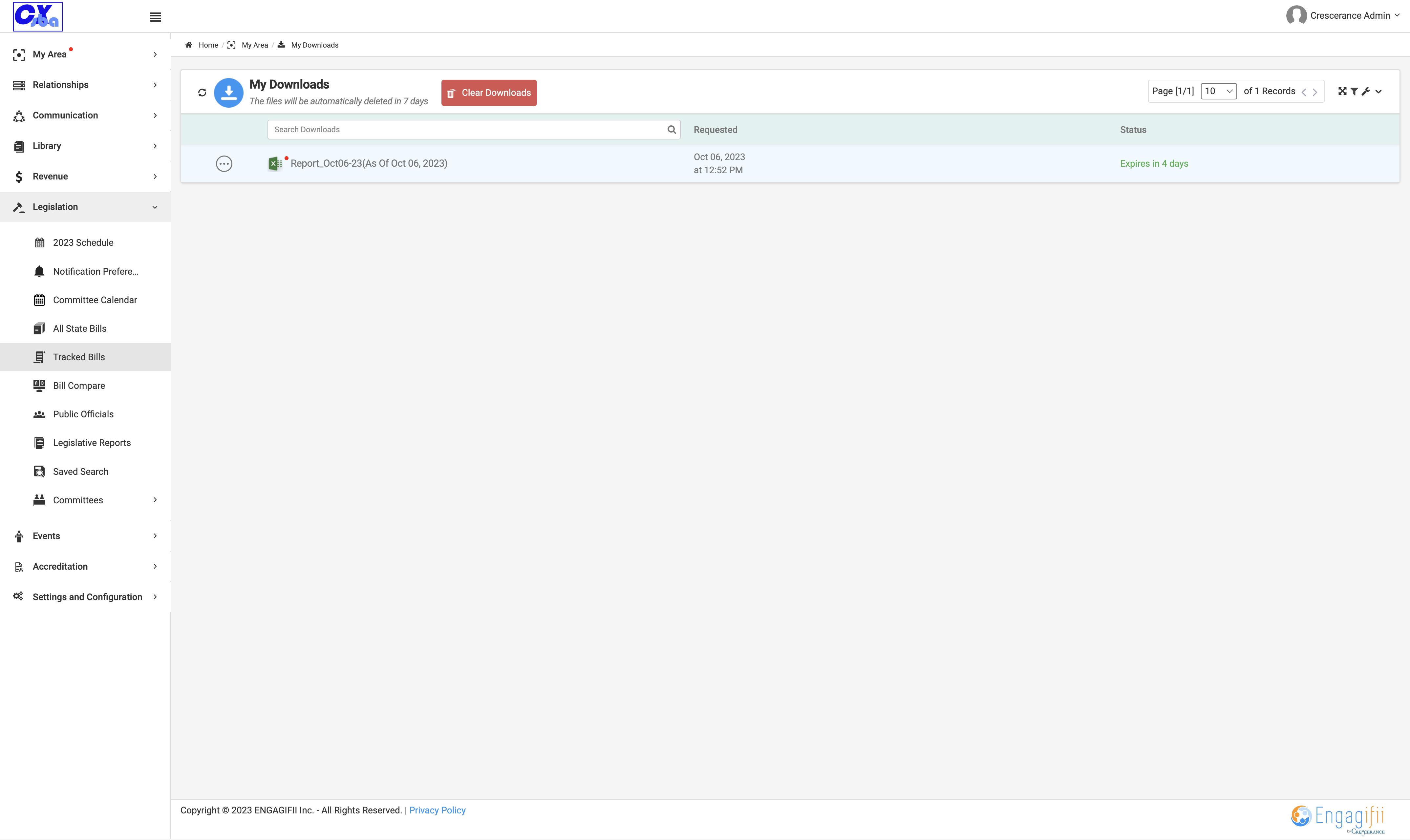Go to the next page arrow
The height and width of the screenshot is (840, 1410).
[1315, 92]
